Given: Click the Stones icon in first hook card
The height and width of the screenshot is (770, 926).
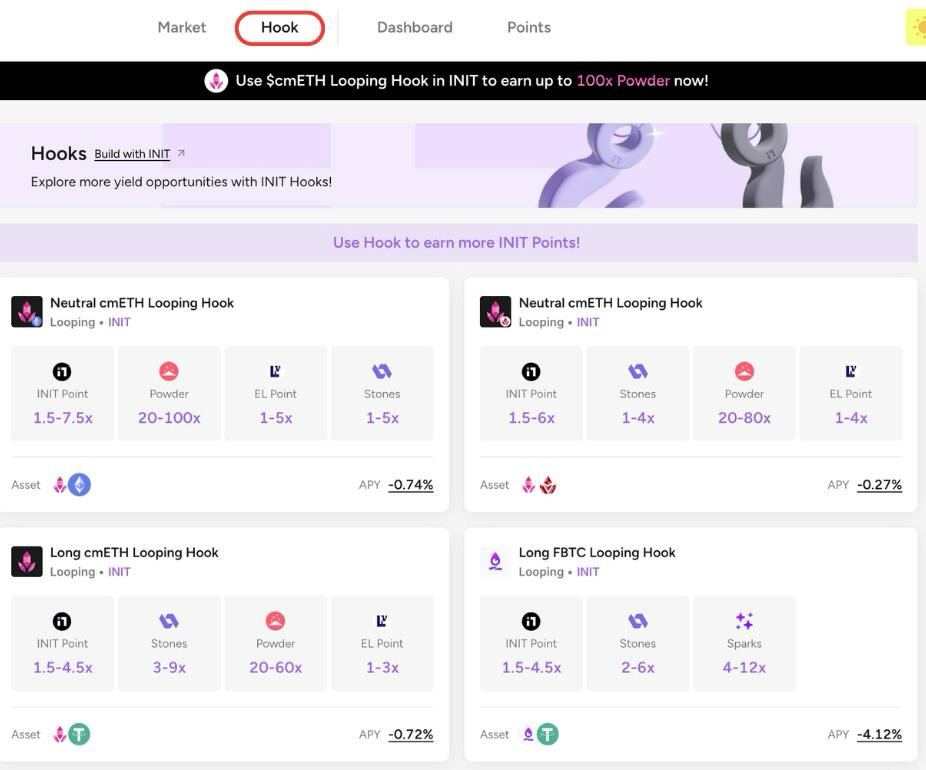Looking at the screenshot, I should (382, 372).
